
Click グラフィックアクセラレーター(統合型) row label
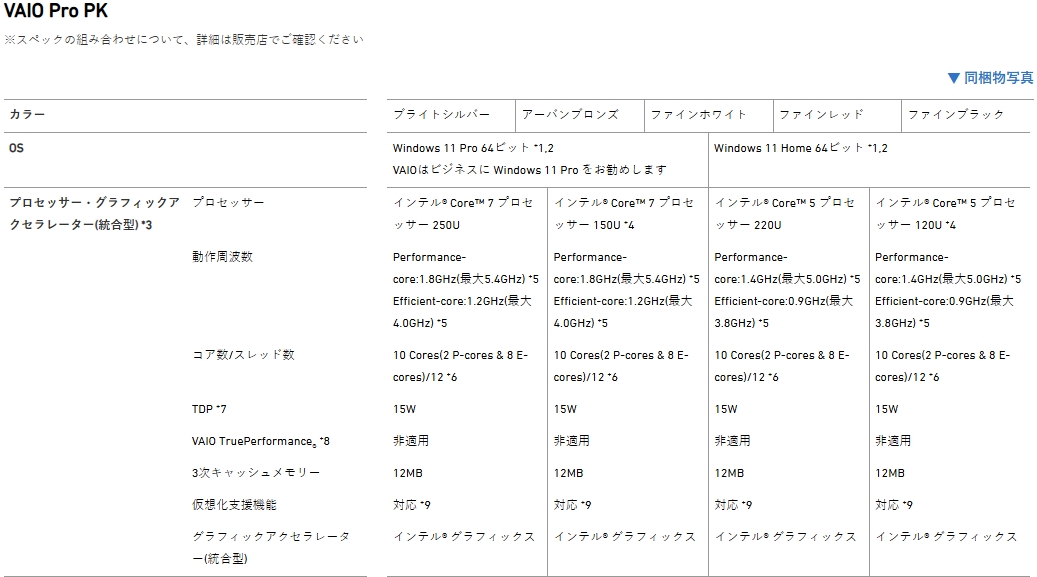click(x=271, y=548)
